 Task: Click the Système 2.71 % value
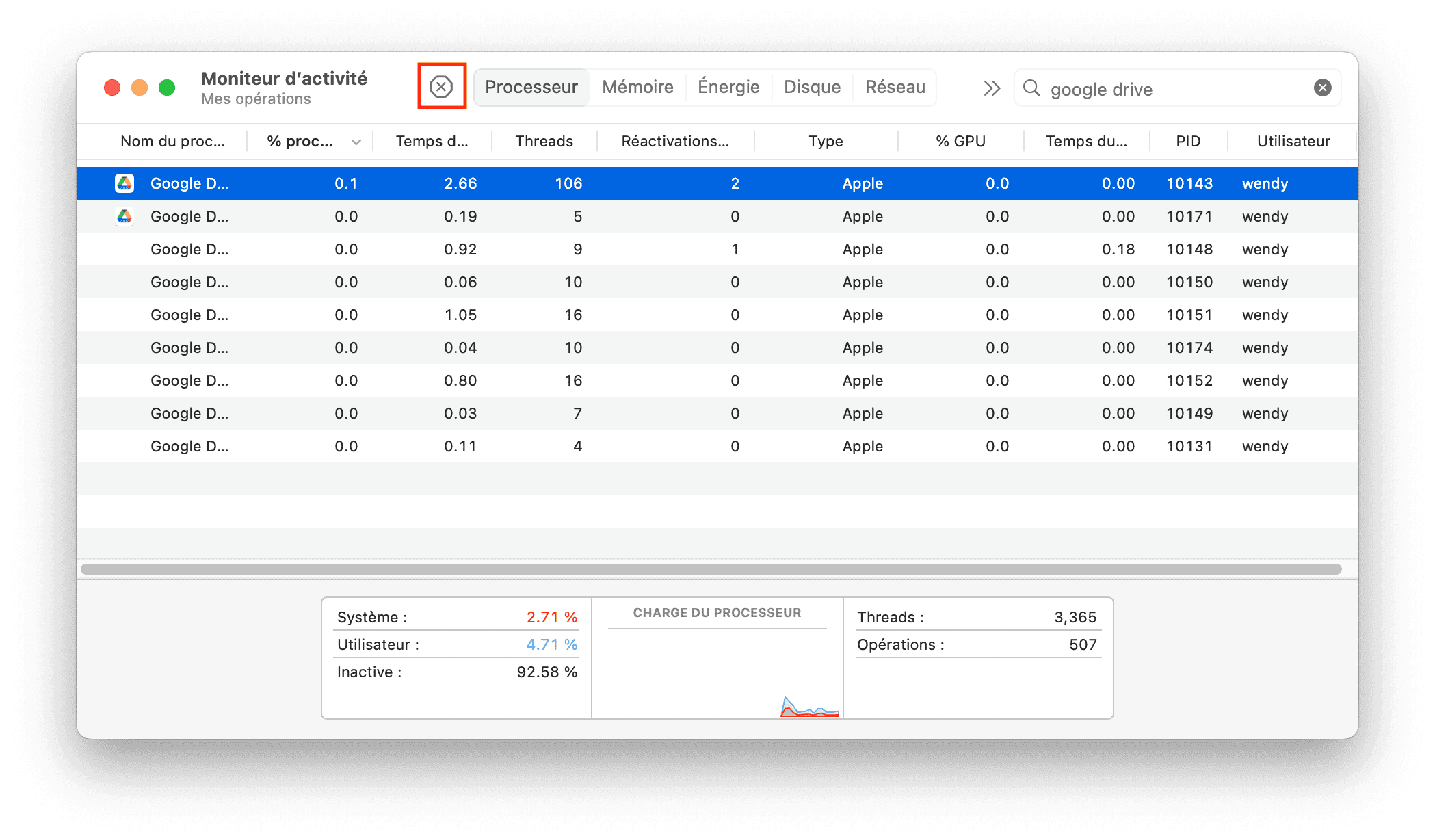click(x=552, y=617)
